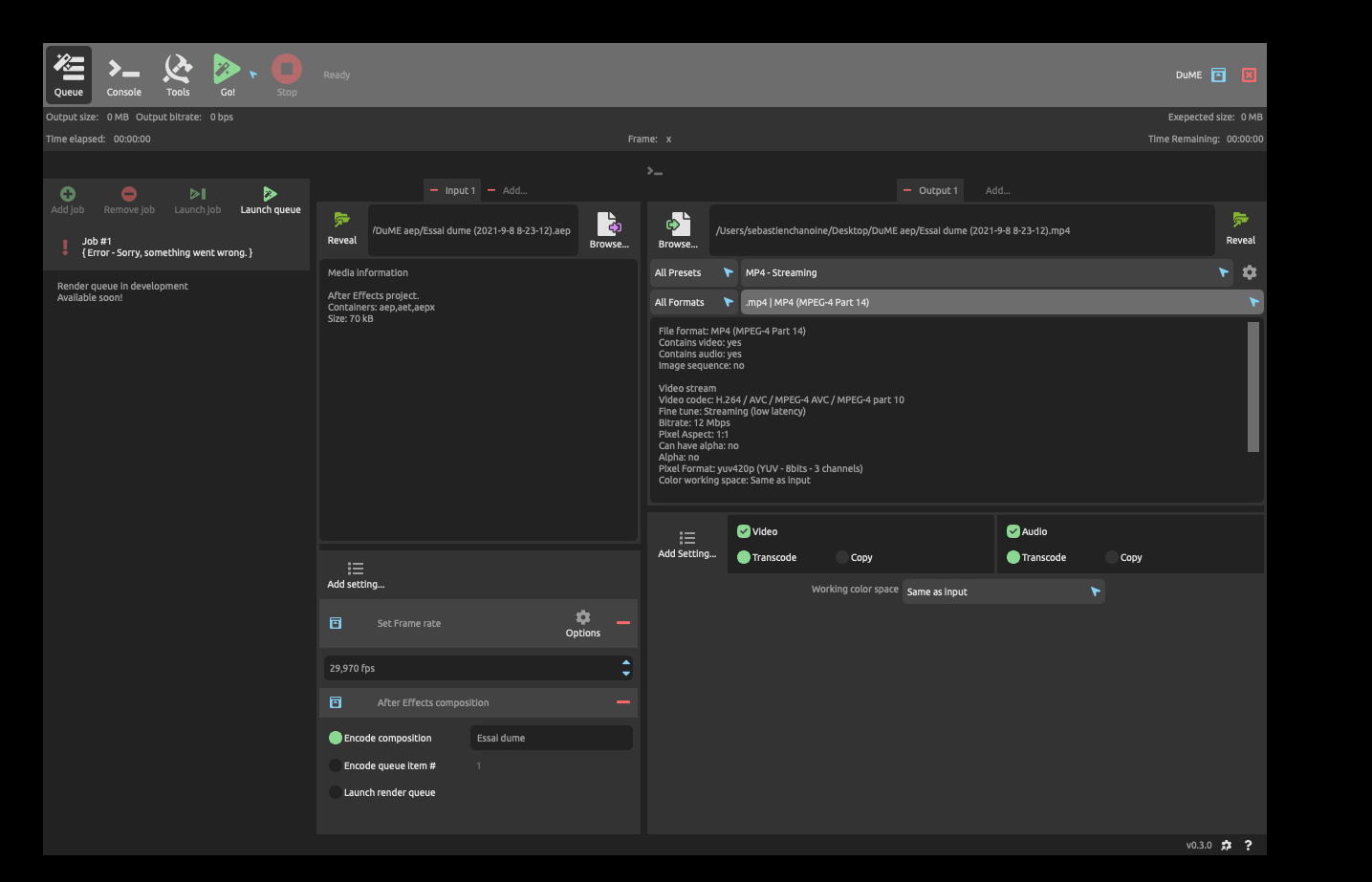Image resolution: width=1372 pixels, height=882 pixels.
Task: Click input Add setting... button
Action: [356, 575]
